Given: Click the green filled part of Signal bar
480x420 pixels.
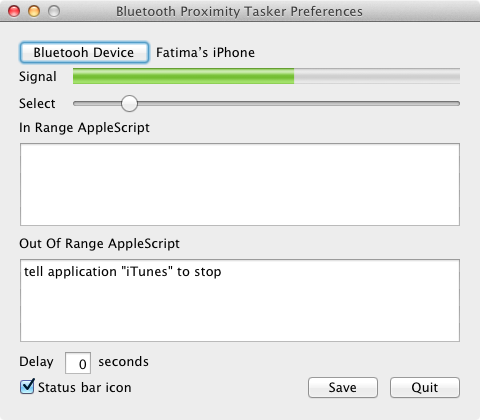Looking at the screenshot, I should pos(183,76).
